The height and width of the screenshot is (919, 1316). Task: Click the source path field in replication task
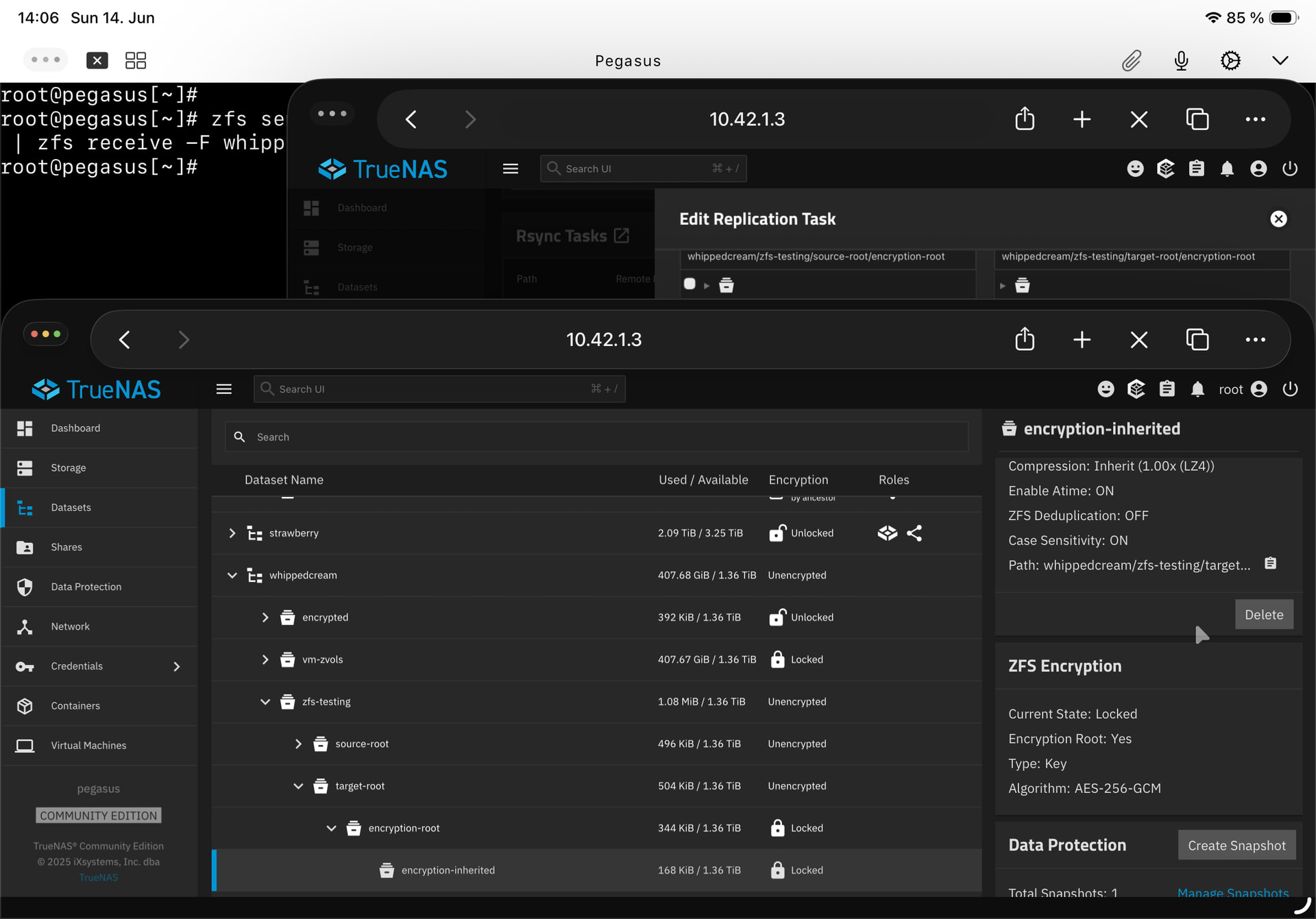tap(827, 257)
